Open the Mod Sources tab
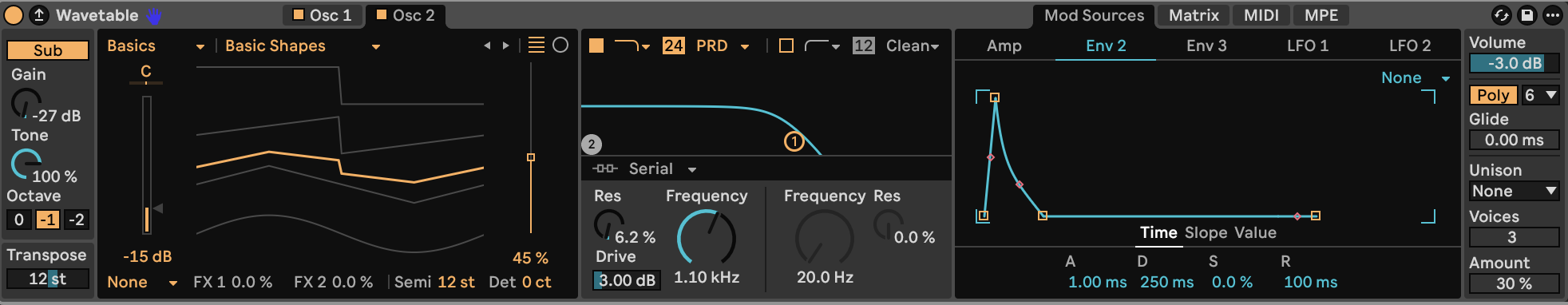Image resolution: width=1568 pixels, height=305 pixels. tap(1094, 15)
